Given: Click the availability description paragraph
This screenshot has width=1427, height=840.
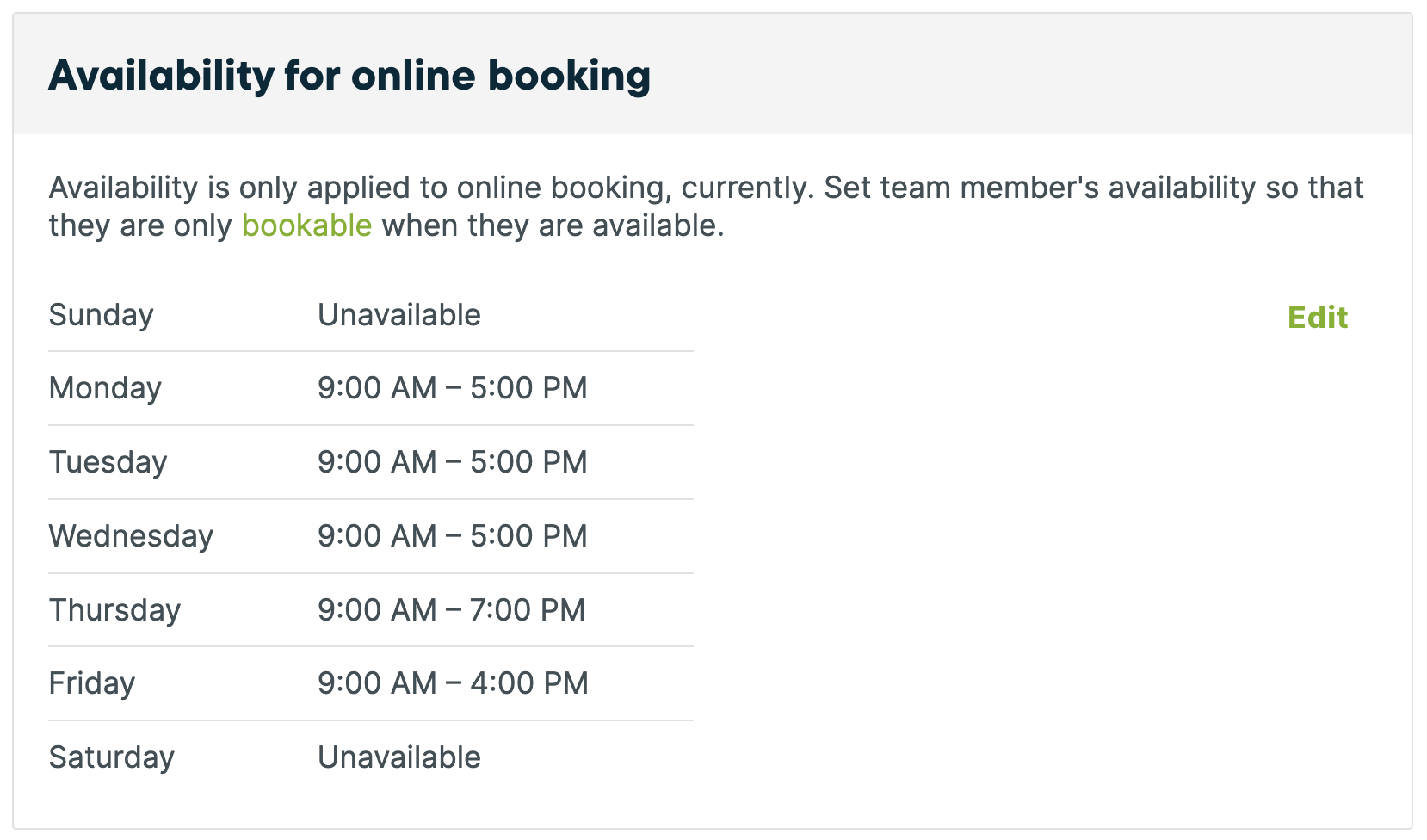Looking at the screenshot, I should tap(706, 207).
